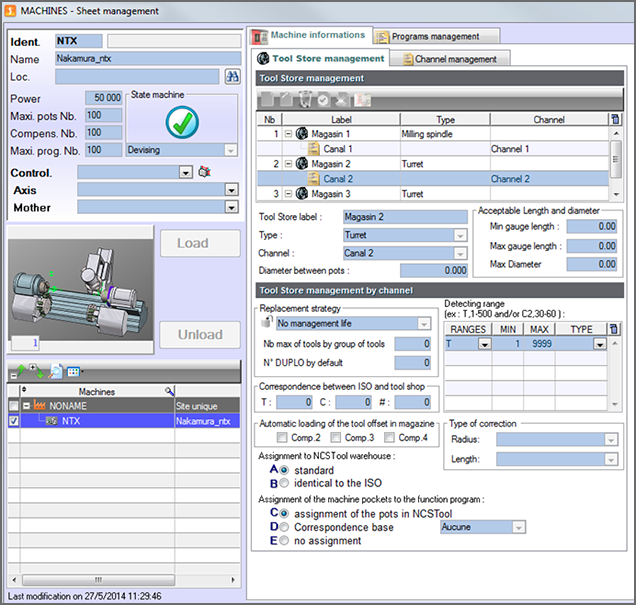The width and height of the screenshot is (636, 605).
Task: Open the Replacement strategy dropdown
Action: click(x=424, y=324)
